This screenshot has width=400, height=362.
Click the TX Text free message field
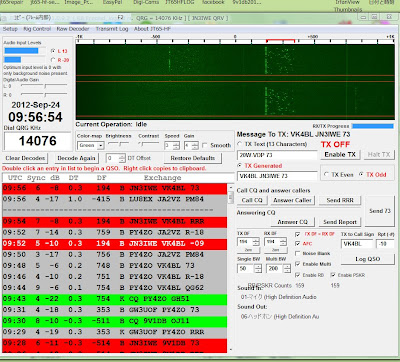click(x=277, y=155)
